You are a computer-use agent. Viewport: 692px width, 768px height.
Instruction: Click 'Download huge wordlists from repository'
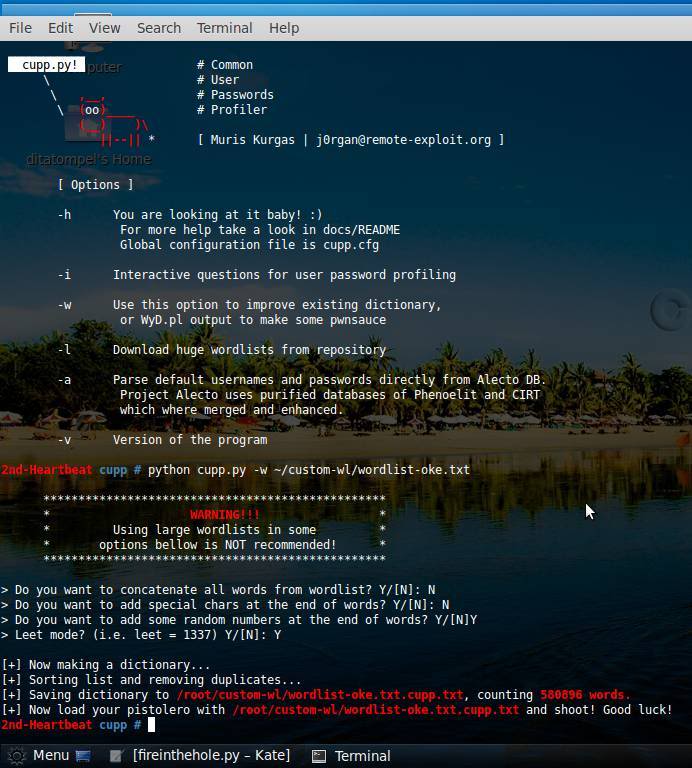coord(249,350)
